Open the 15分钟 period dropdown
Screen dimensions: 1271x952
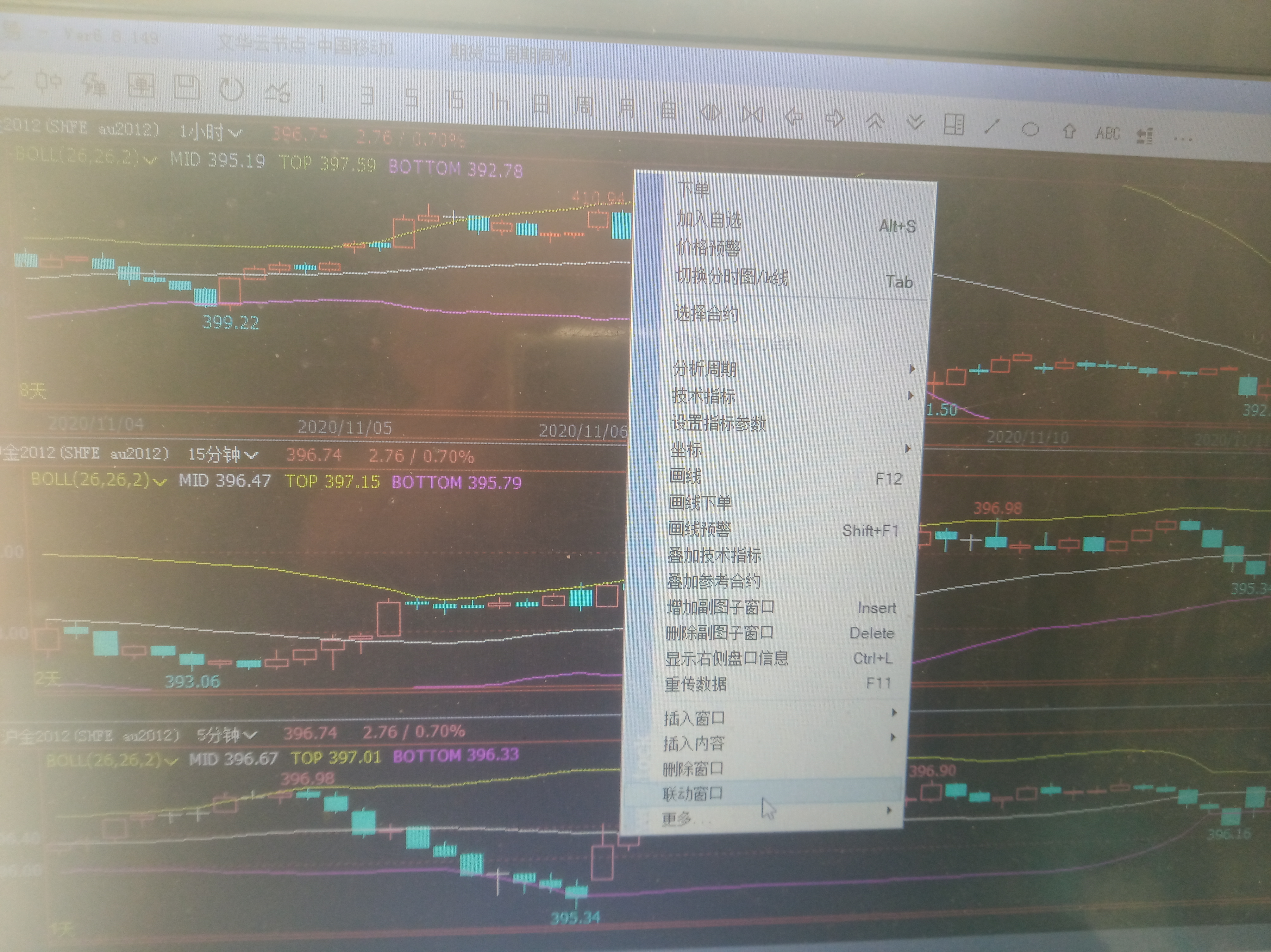coord(223,455)
